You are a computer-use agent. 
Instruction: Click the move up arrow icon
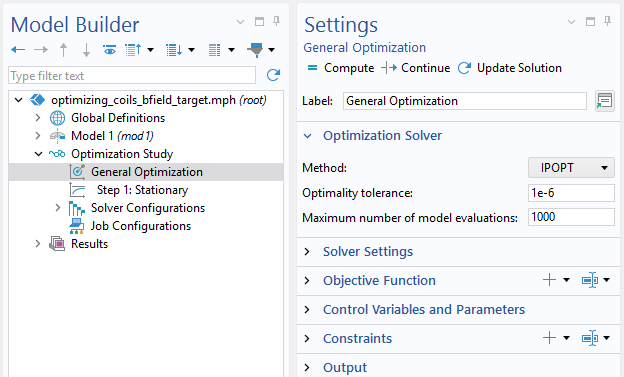coord(63,50)
